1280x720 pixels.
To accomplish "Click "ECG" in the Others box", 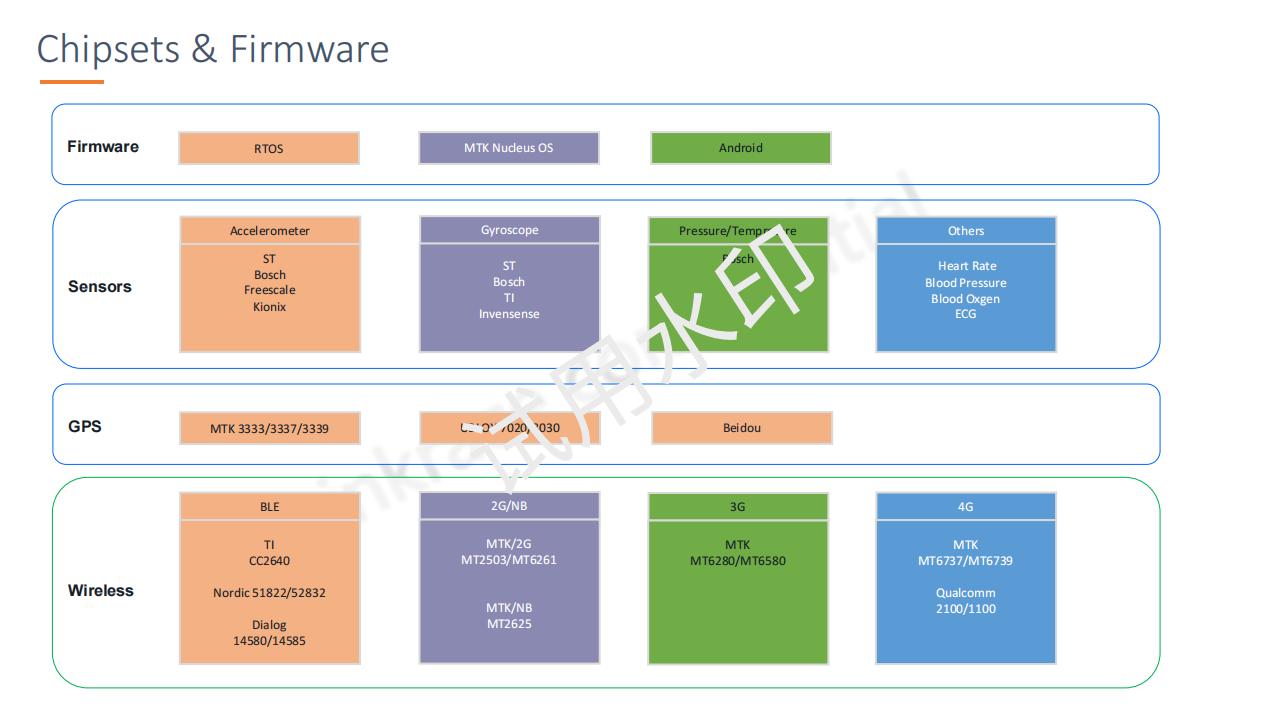I will click(x=966, y=314).
